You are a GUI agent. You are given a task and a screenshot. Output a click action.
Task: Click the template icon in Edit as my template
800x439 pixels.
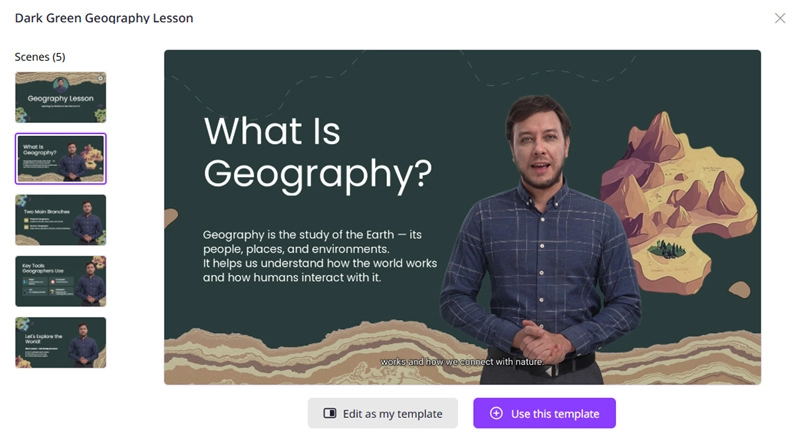pos(330,413)
